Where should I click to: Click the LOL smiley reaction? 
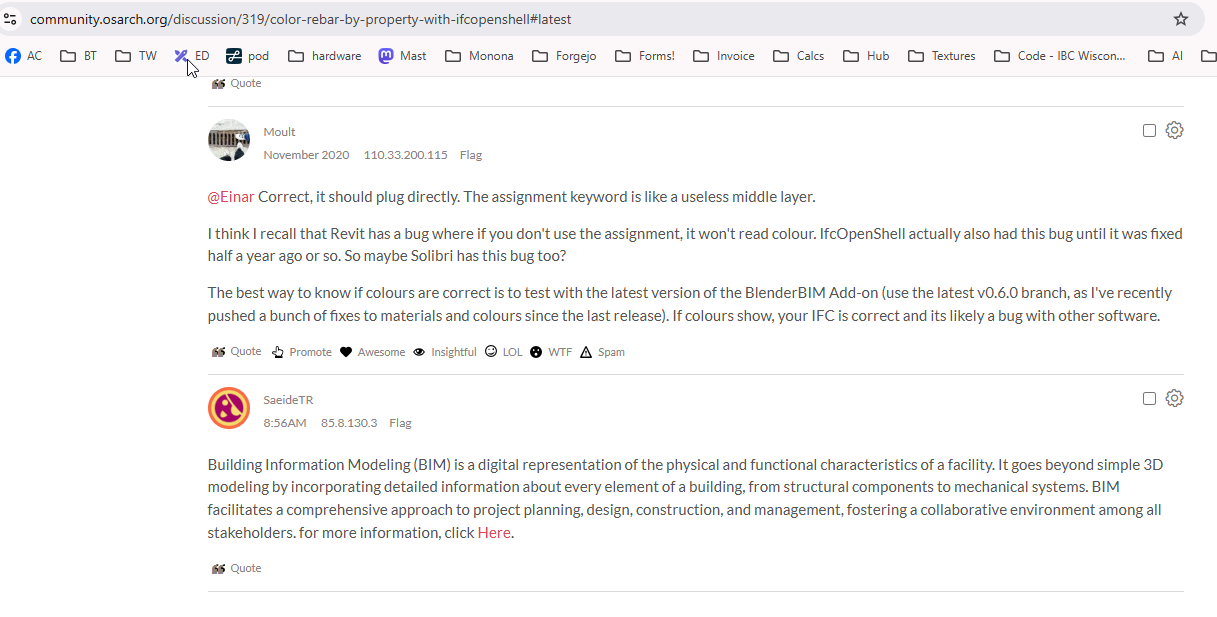[504, 352]
